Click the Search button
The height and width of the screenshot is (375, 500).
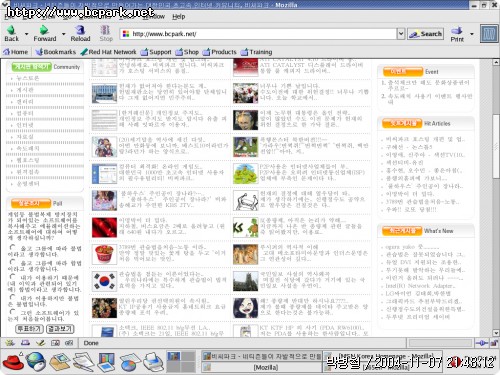[x=426, y=34]
